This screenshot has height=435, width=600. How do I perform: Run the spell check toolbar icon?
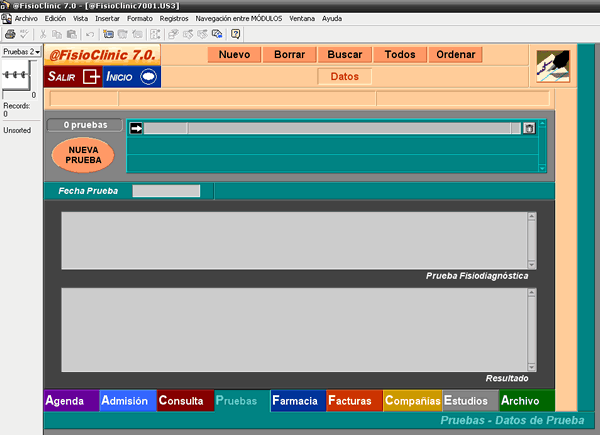[x=24, y=34]
